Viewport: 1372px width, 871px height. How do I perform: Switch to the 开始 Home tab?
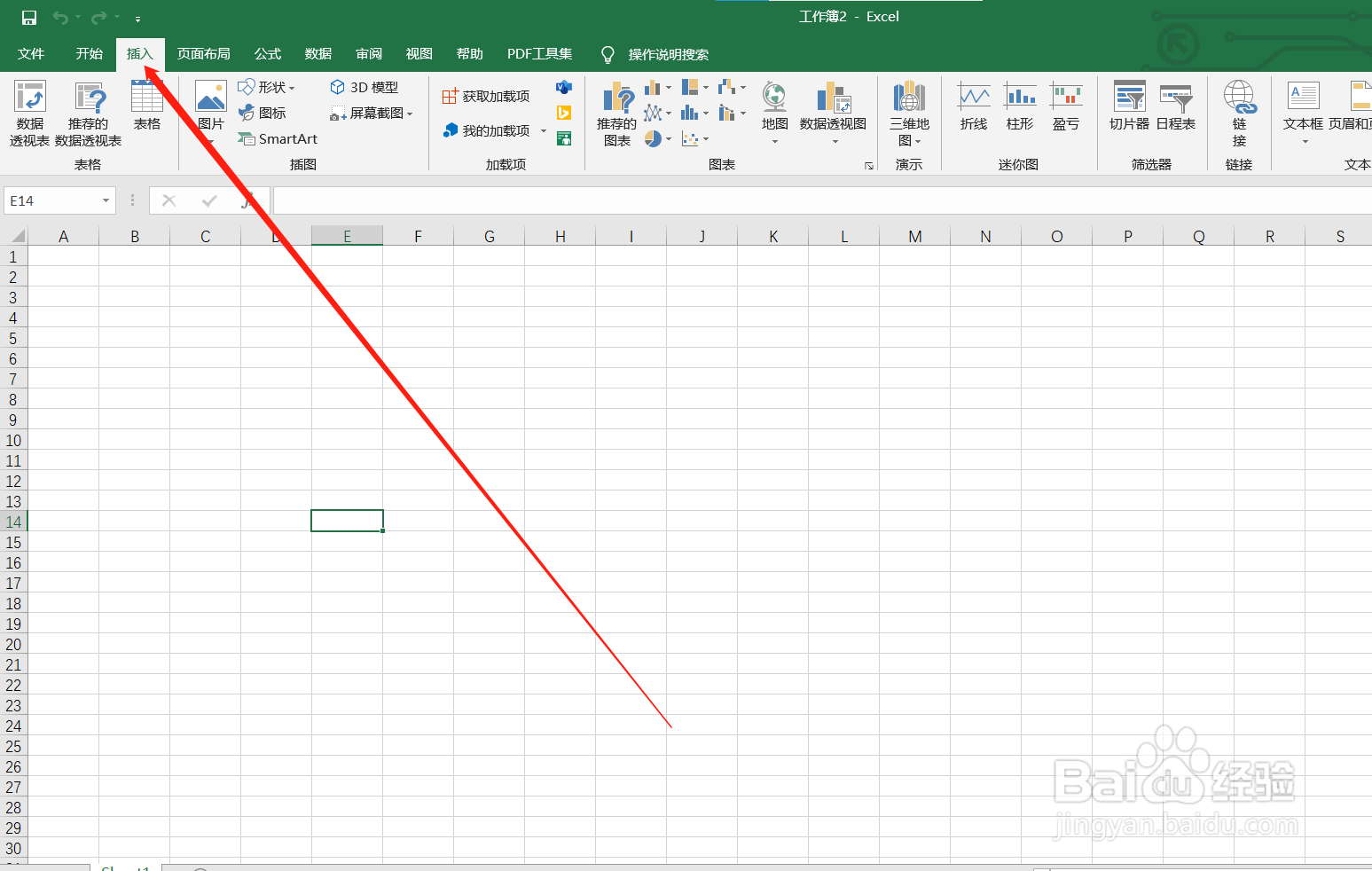click(90, 54)
